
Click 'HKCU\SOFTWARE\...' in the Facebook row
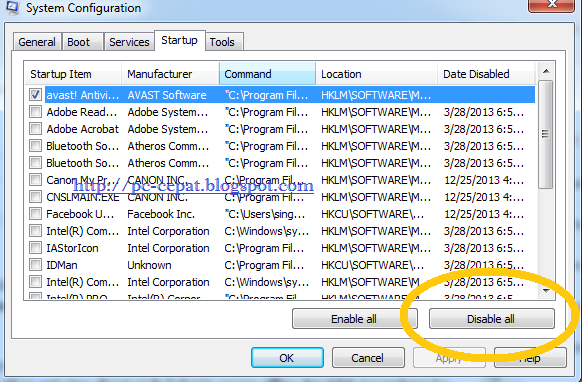point(373,214)
